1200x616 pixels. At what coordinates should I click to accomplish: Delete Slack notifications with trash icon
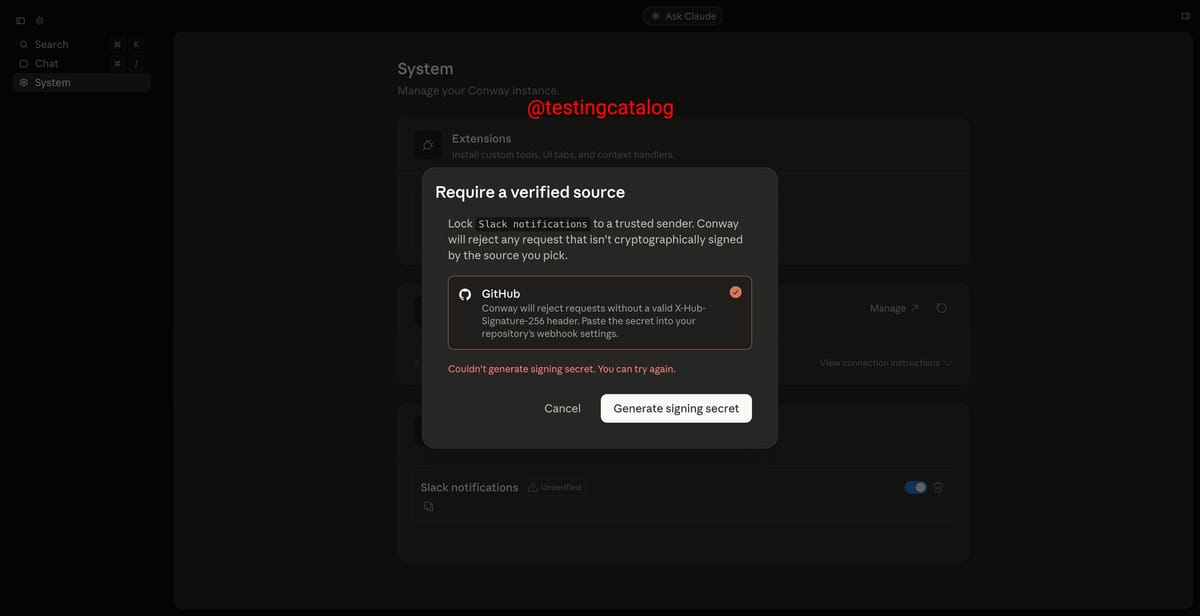click(938, 487)
